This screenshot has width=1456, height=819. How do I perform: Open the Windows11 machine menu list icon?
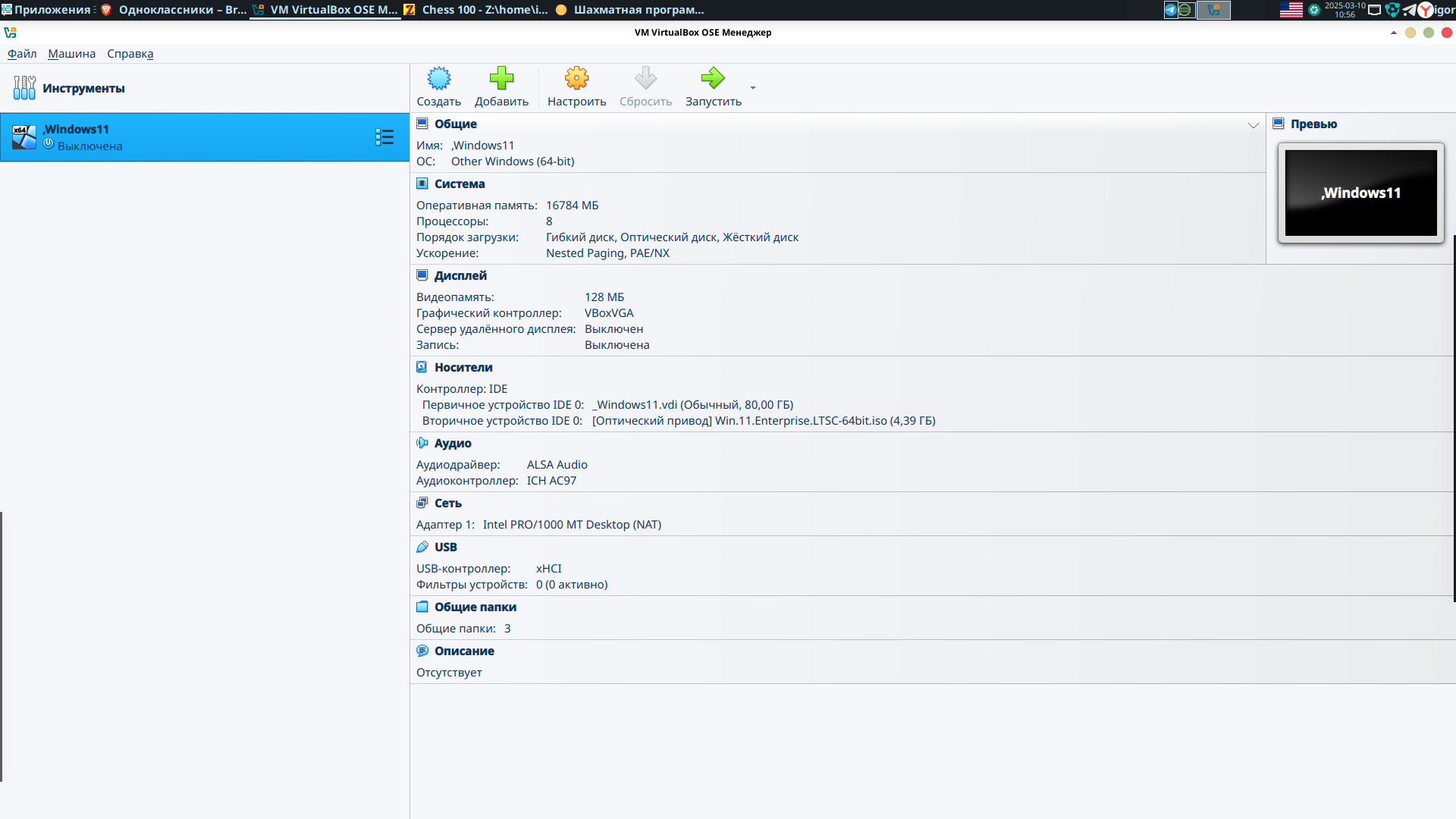coord(384,137)
